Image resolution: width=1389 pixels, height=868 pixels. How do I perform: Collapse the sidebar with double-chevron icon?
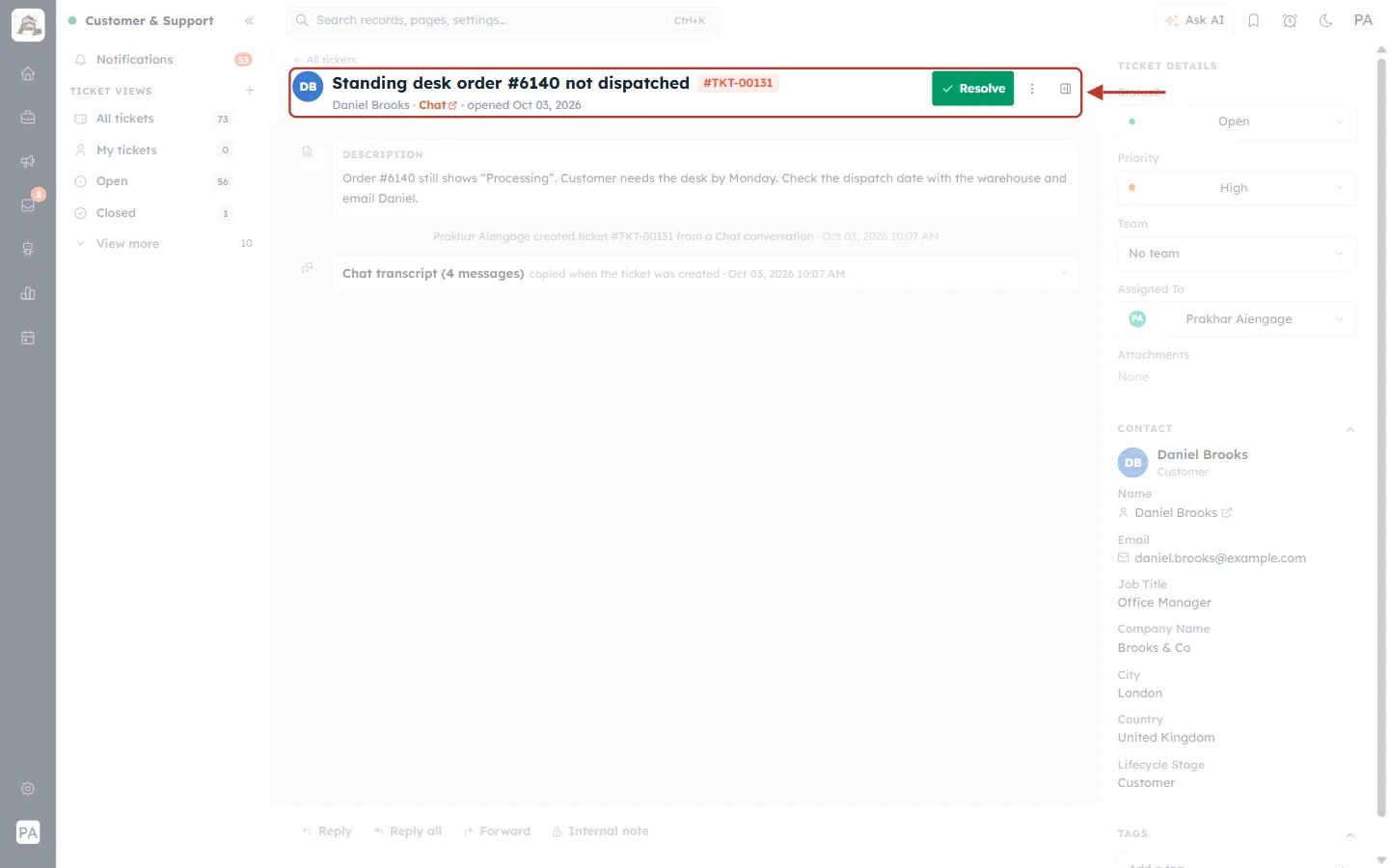click(249, 20)
